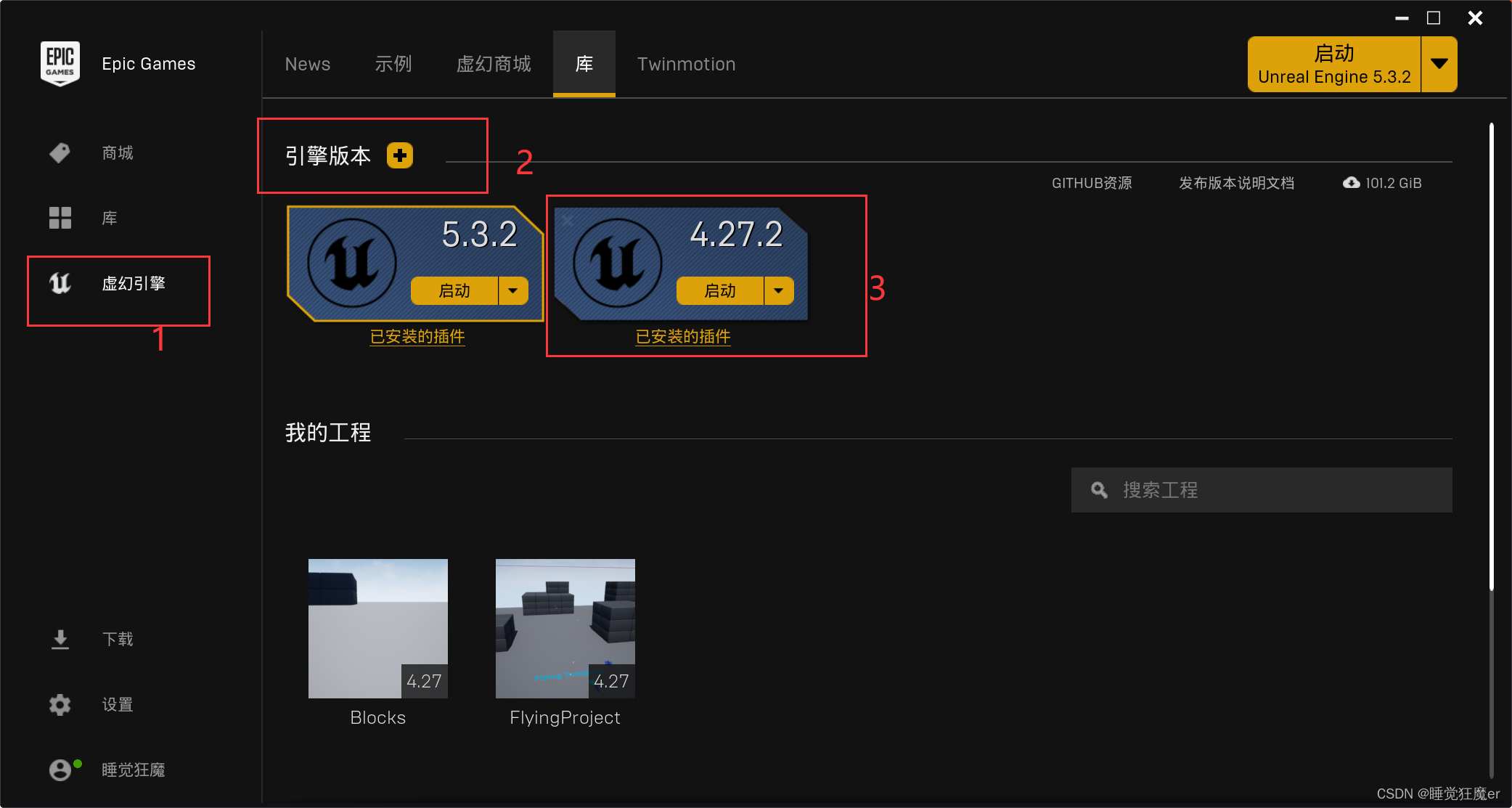Open the 发布版本说明文档 link
This screenshot has width=1512, height=808.
tap(1237, 183)
